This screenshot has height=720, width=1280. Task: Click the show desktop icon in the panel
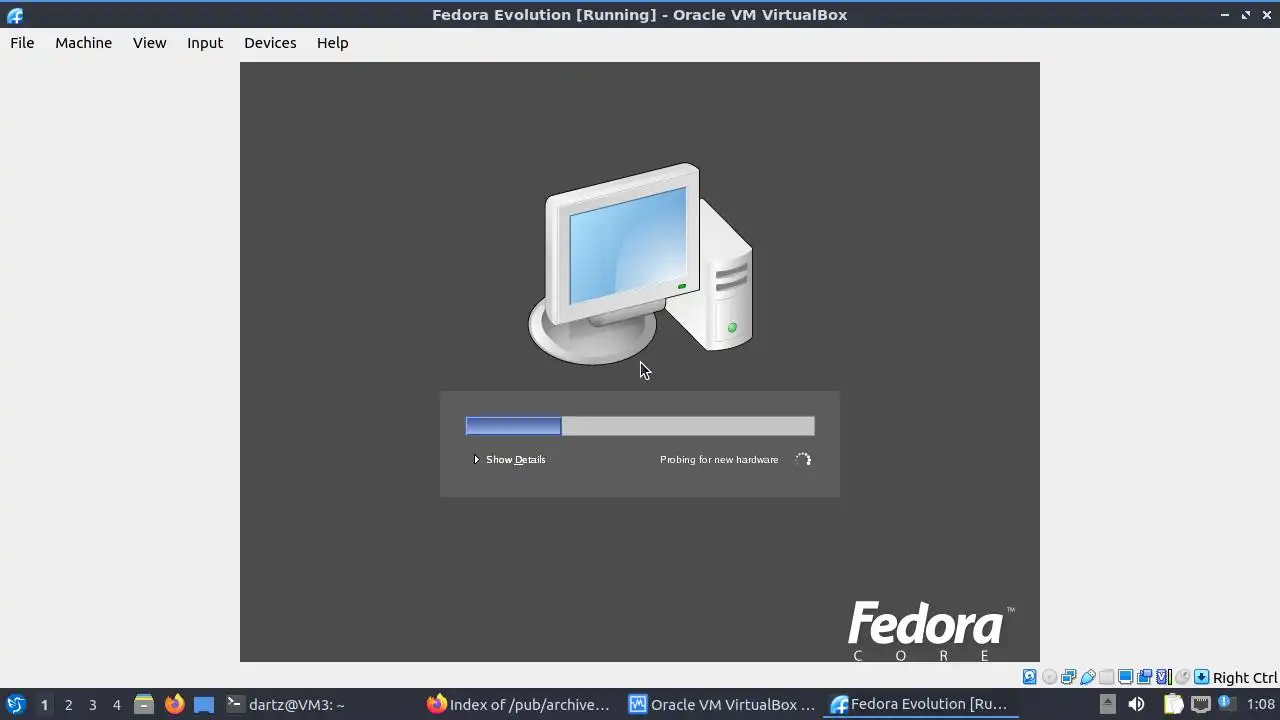204,704
